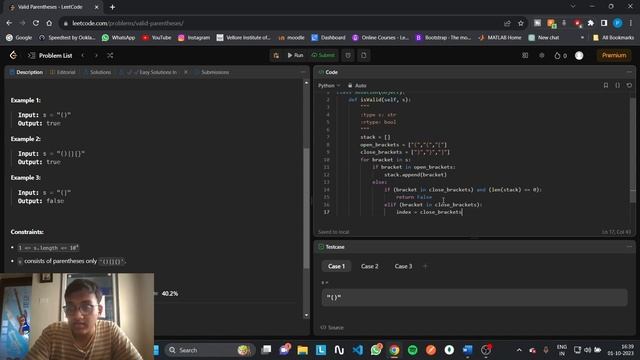This screenshot has height=360, width=640.
Task: Run the code
Action: 295,55
